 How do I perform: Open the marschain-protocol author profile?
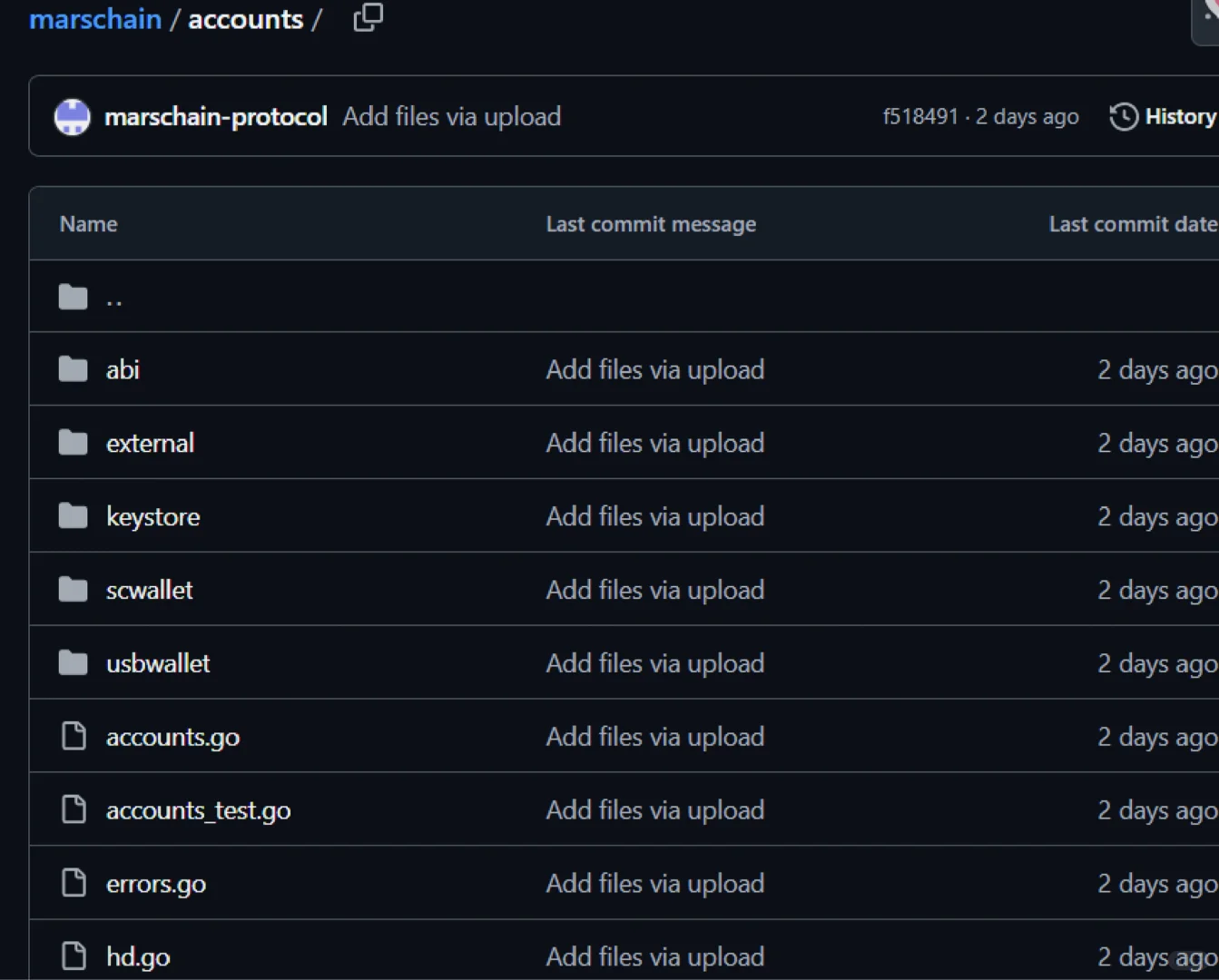[215, 117]
